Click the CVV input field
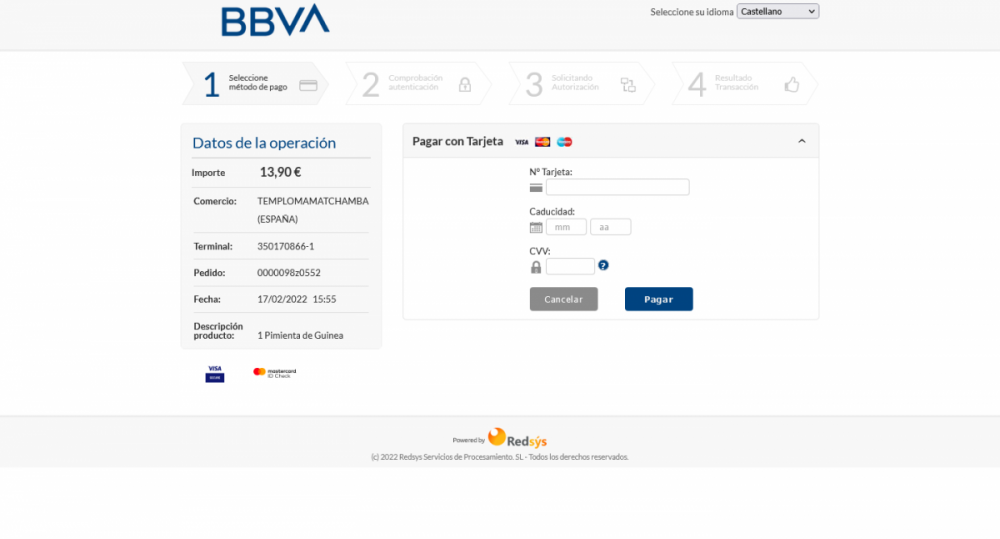Screen dimensions: 1000x539 click(x=570, y=266)
